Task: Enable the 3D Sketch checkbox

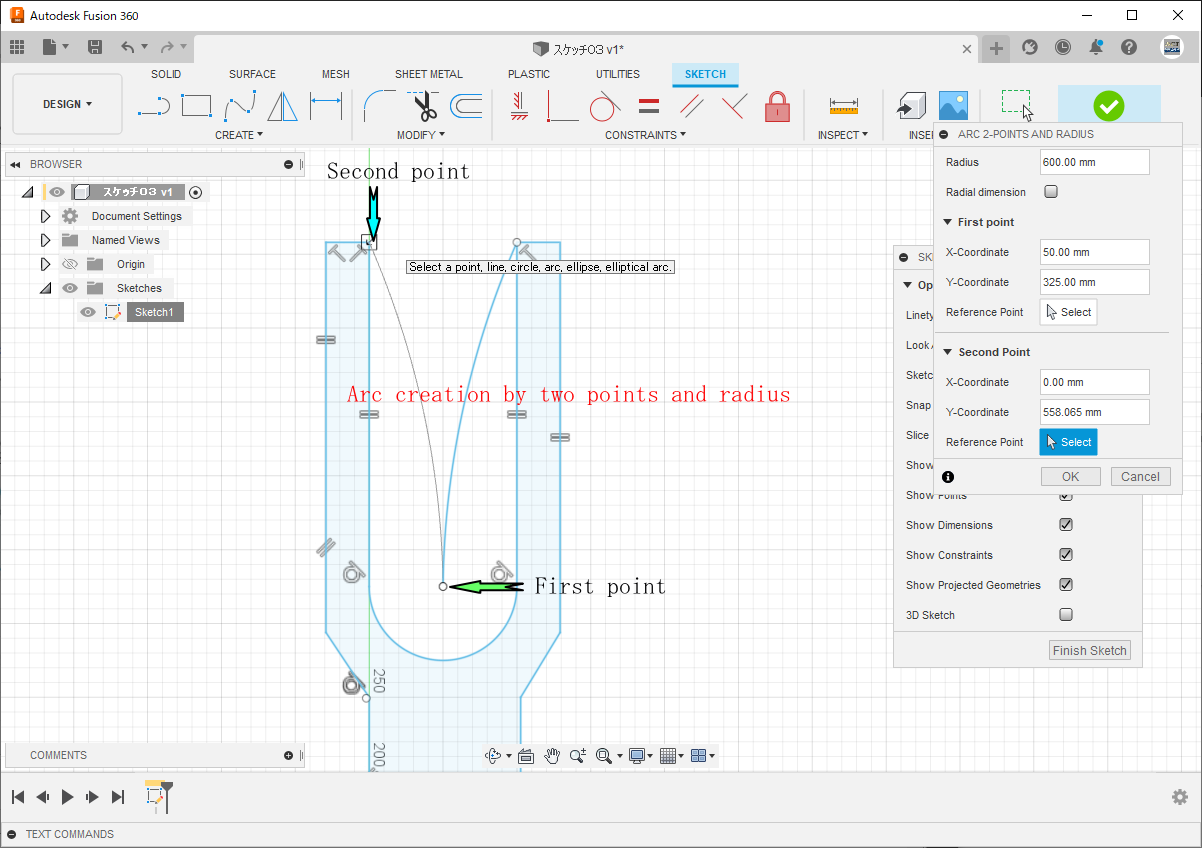Action: coord(1066,615)
